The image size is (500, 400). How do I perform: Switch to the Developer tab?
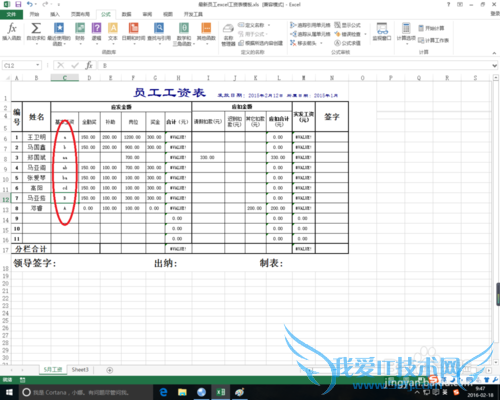193,14
